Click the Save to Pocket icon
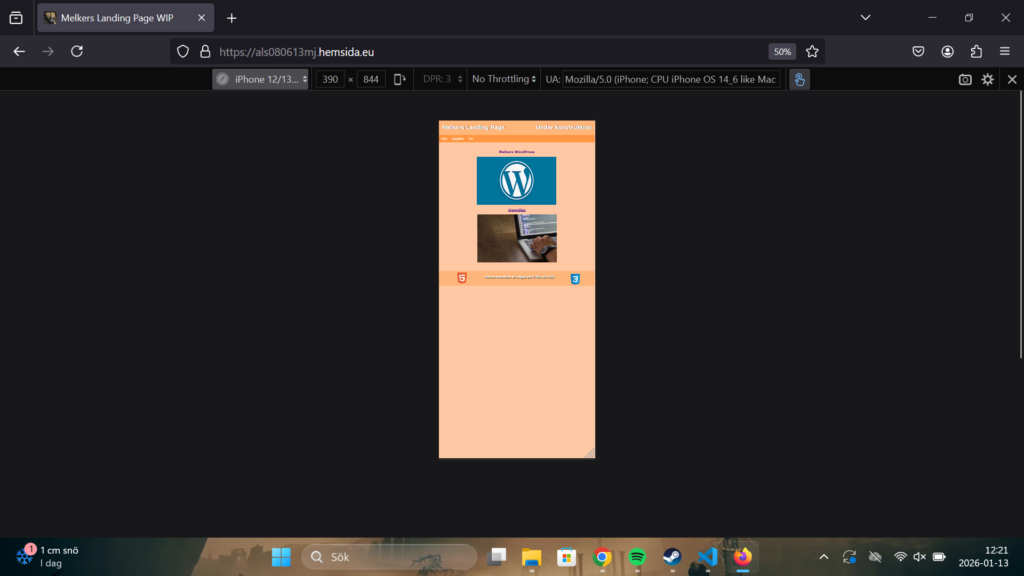The height and width of the screenshot is (576, 1024). coord(918,51)
